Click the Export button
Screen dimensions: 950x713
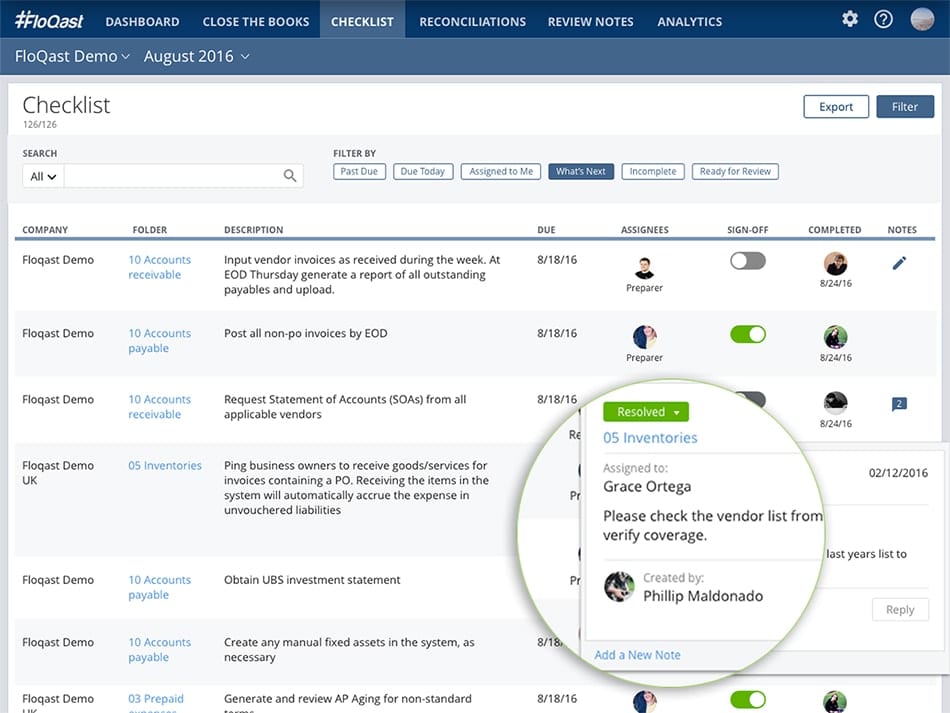click(836, 107)
